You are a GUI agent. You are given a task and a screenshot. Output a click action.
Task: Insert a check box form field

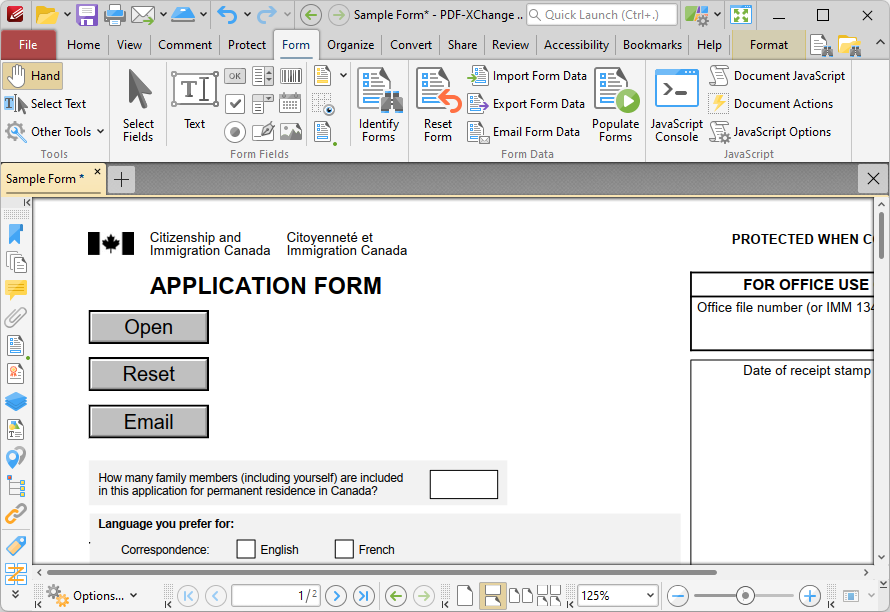click(235, 104)
